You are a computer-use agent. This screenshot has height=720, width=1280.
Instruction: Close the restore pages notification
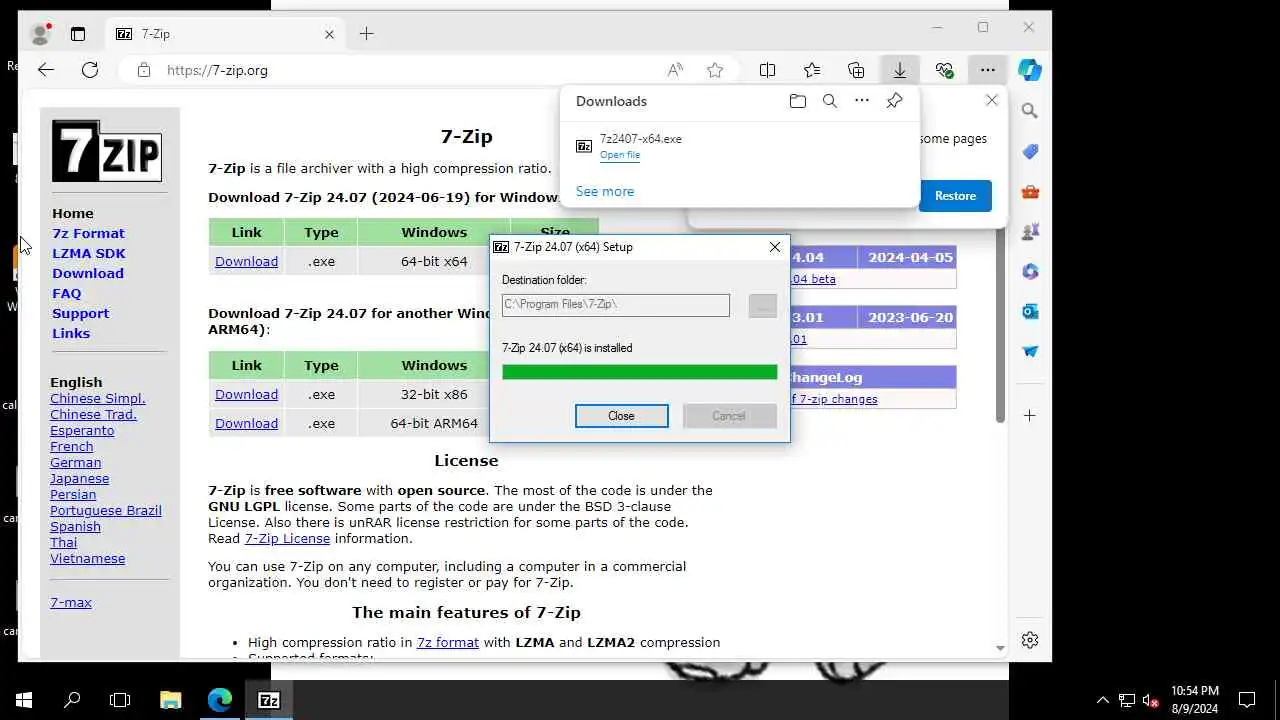pyautogui.click(x=991, y=100)
